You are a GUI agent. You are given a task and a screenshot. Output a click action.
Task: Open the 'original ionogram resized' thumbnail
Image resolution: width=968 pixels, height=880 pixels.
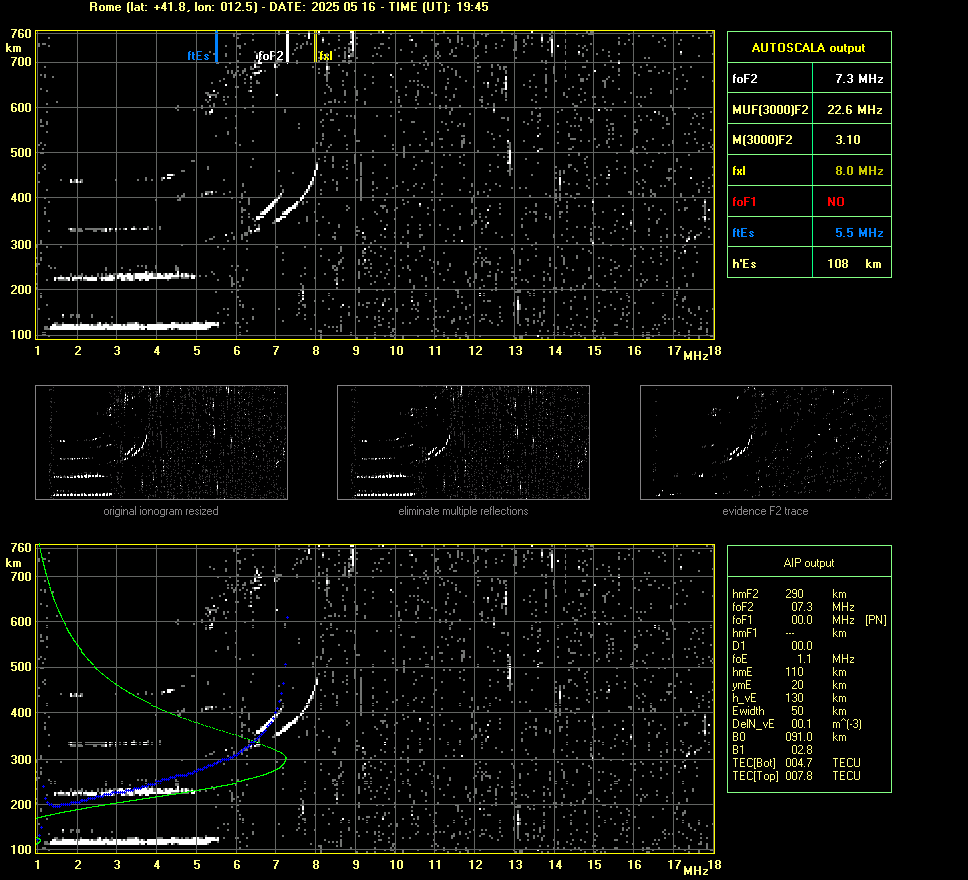pos(161,442)
